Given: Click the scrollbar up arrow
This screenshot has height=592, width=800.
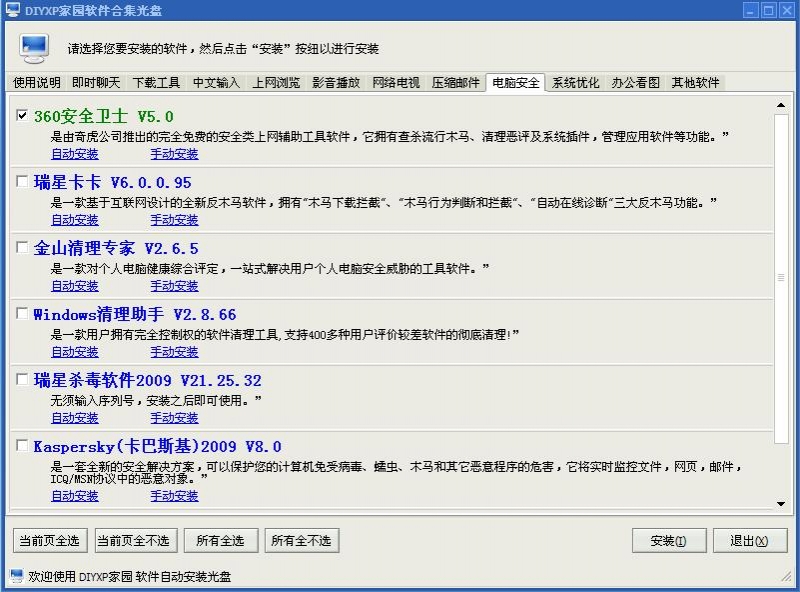Looking at the screenshot, I should 781,105.
